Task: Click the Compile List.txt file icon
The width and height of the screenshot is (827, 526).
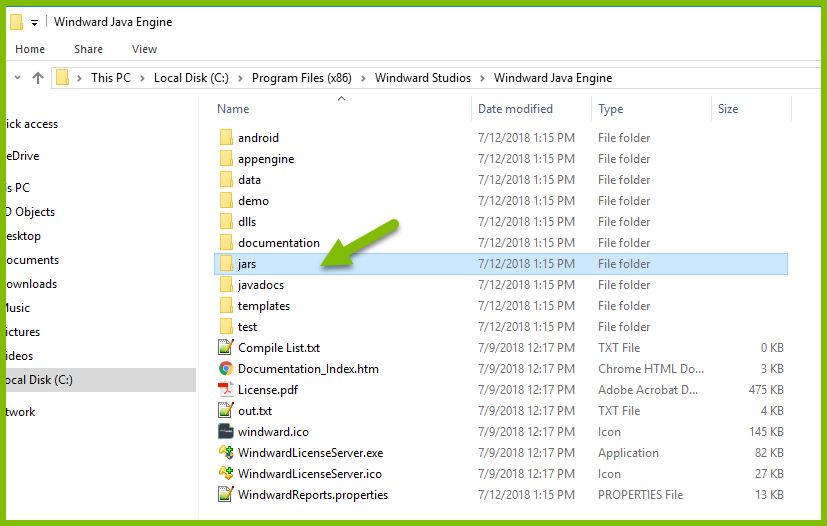Action: click(x=226, y=347)
